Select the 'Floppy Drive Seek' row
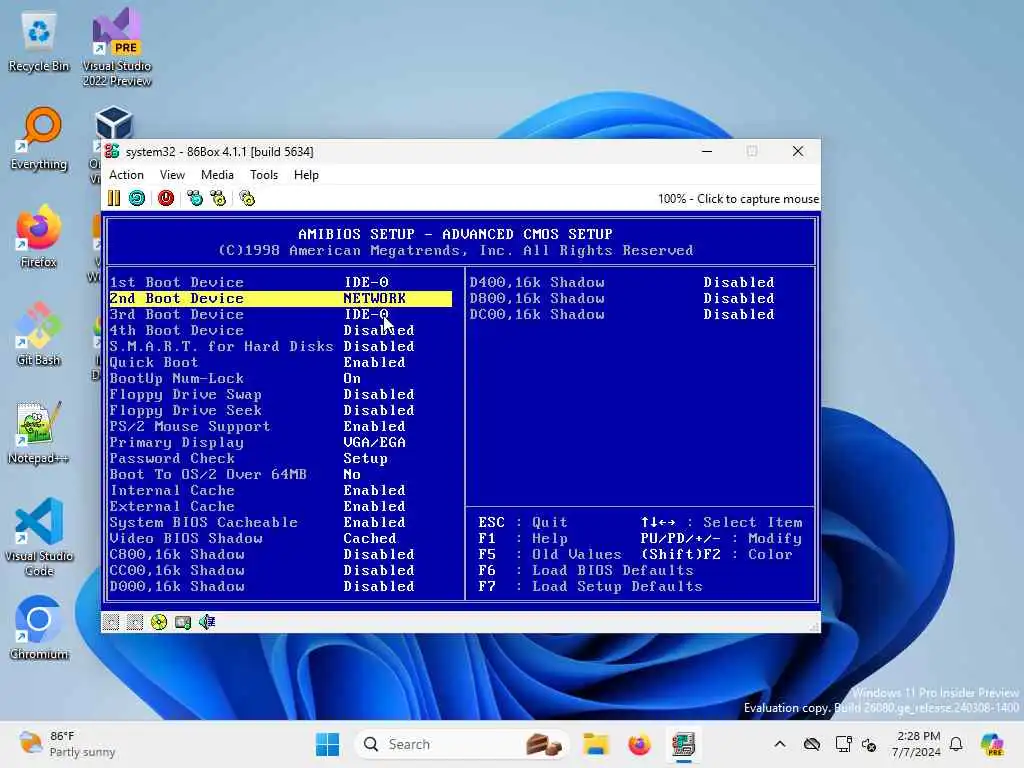Image resolution: width=1024 pixels, height=768 pixels. 281,410
